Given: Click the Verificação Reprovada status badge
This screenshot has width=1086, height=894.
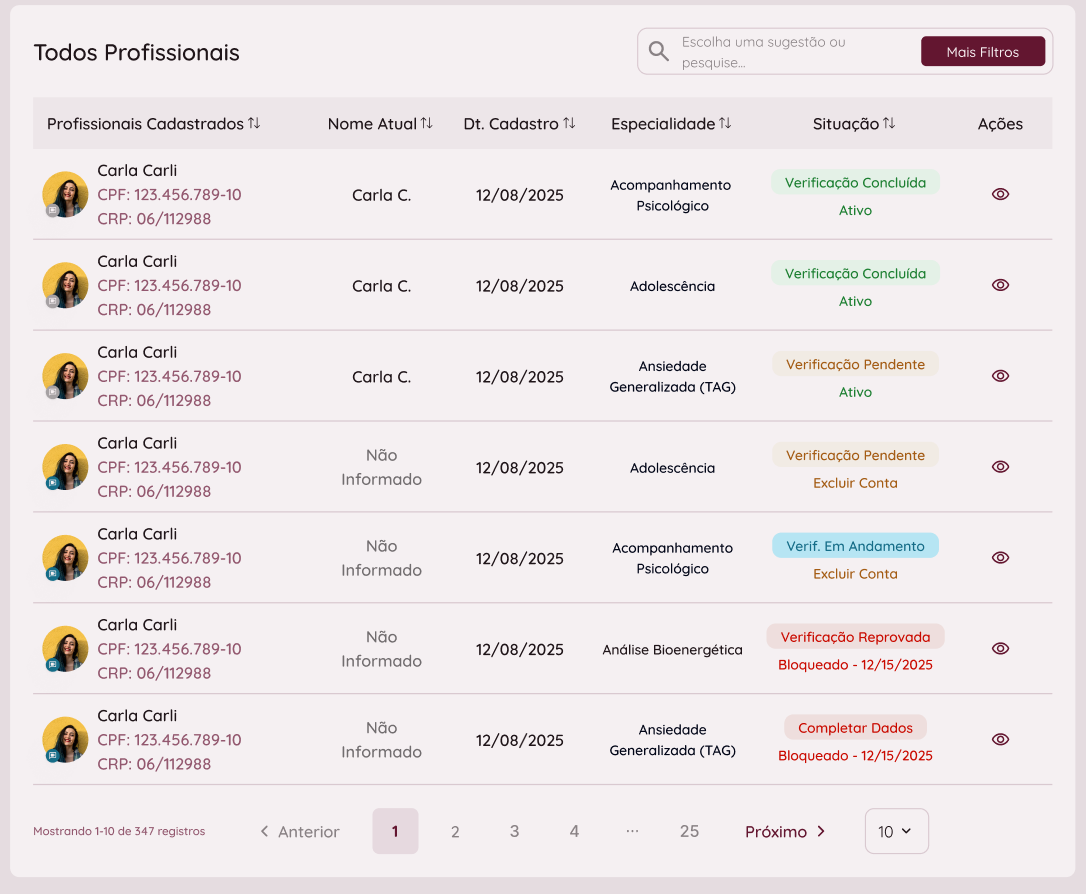Looking at the screenshot, I should pos(855,637).
